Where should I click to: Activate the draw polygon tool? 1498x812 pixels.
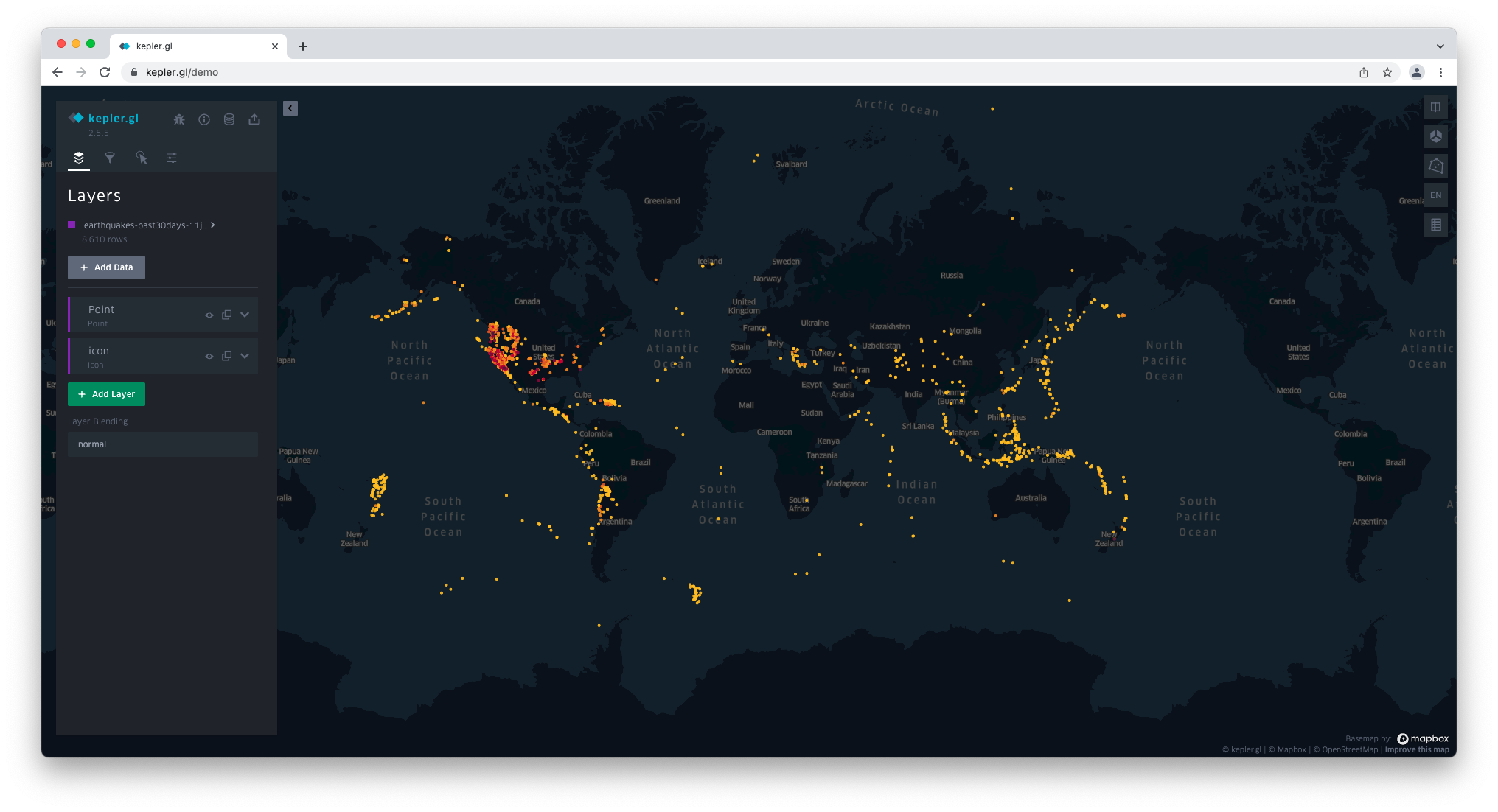(1436, 165)
